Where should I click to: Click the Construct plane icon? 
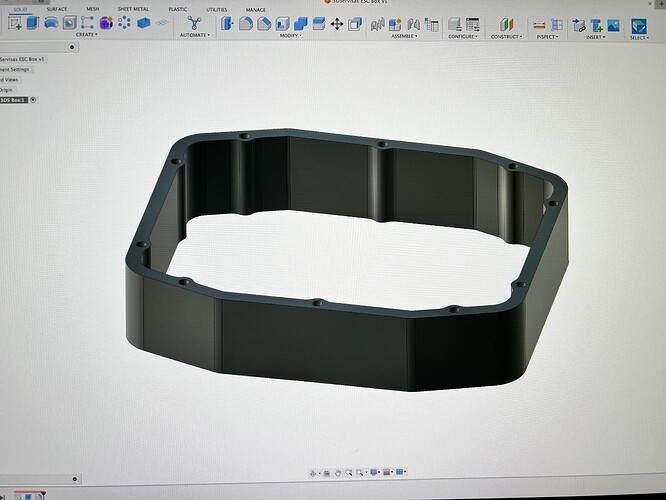(506, 25)
